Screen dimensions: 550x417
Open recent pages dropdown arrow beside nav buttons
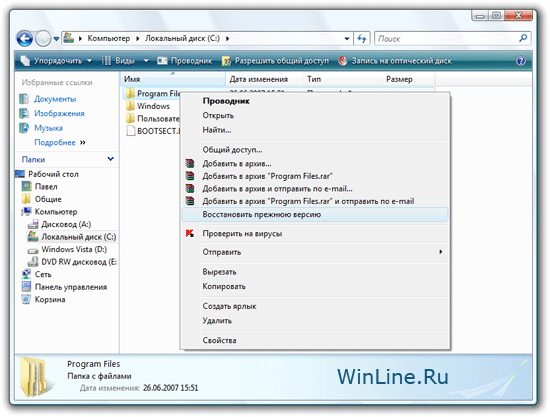56,39
